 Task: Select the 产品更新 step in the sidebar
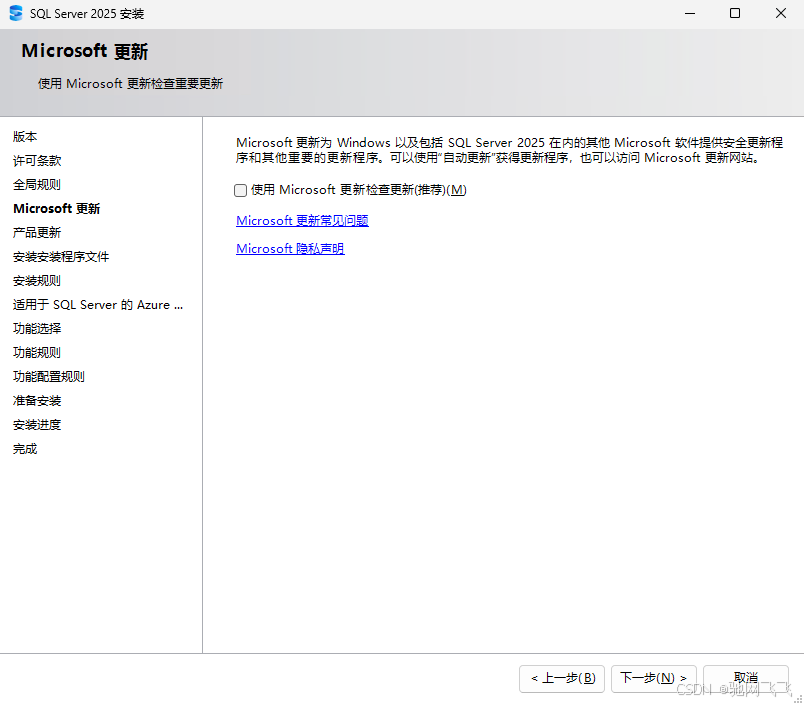point(37,233)
